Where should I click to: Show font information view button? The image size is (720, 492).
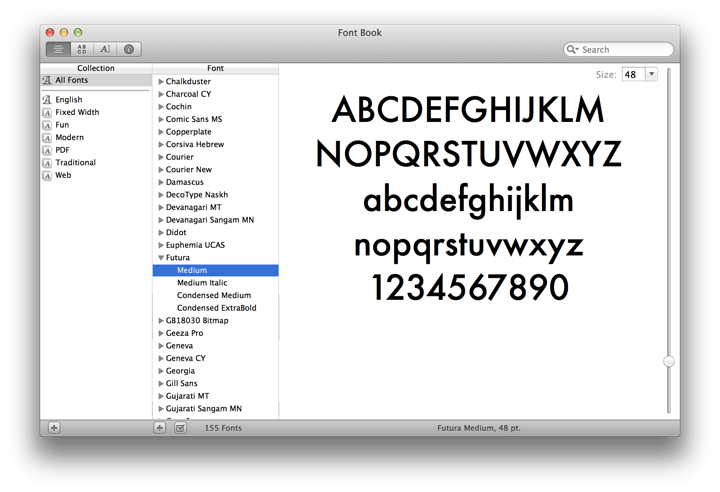(129, 49)
